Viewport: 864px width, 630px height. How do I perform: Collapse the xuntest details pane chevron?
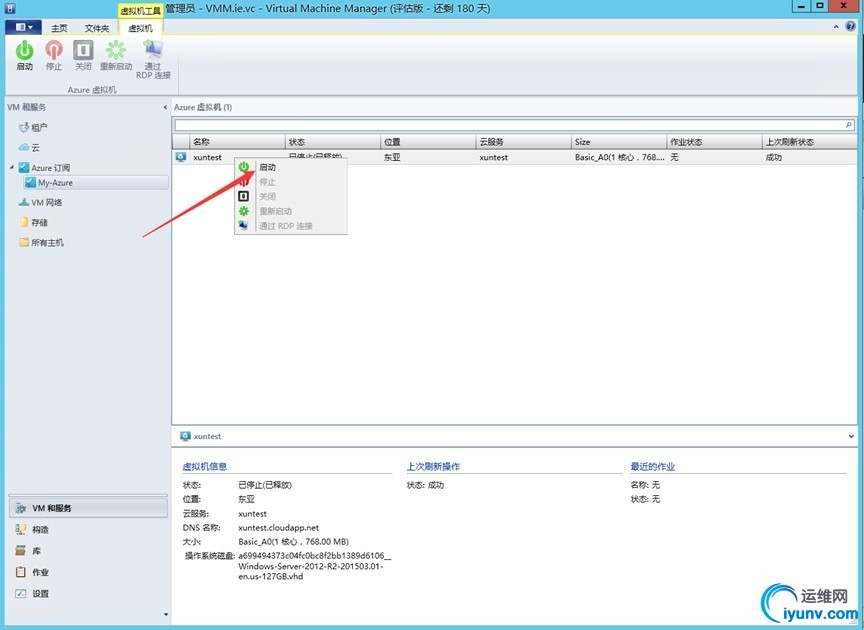point(851,436)
